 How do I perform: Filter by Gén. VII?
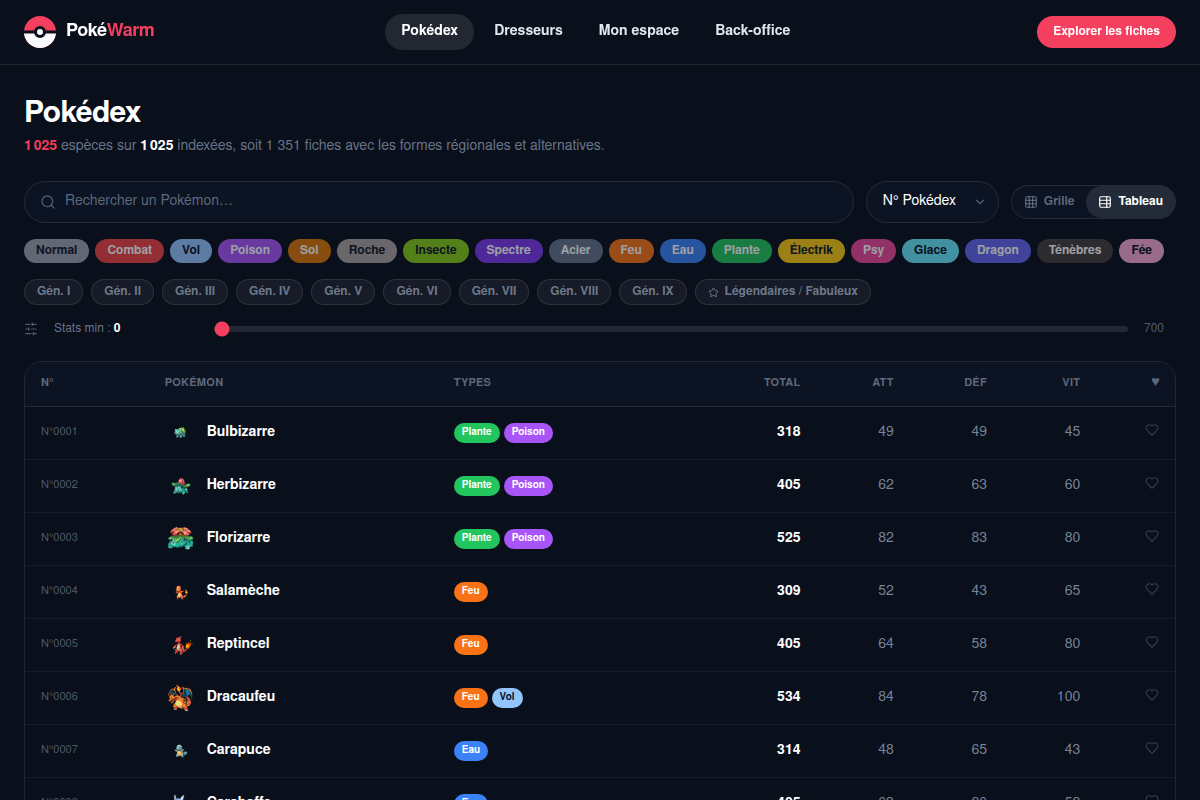pyautogui.click(x=494, y=292)
